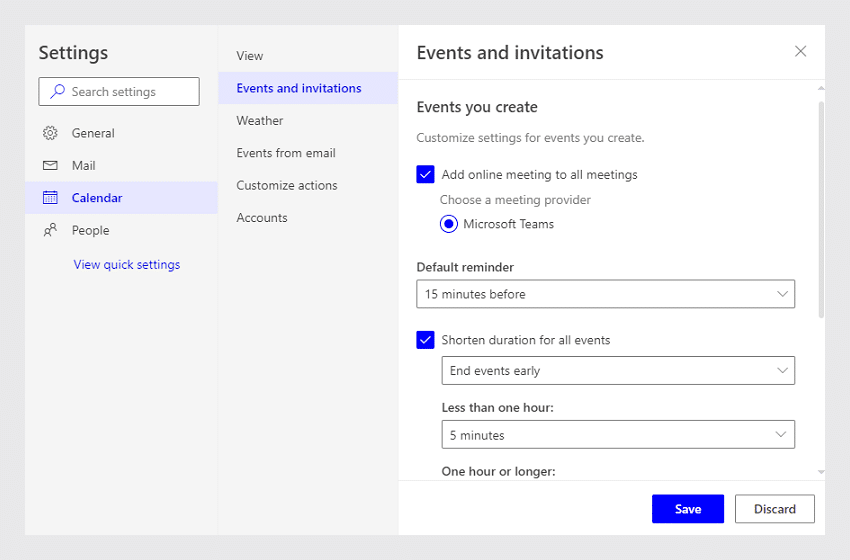
Task: Open Events from email settings
Action: (x=308, y=153)
